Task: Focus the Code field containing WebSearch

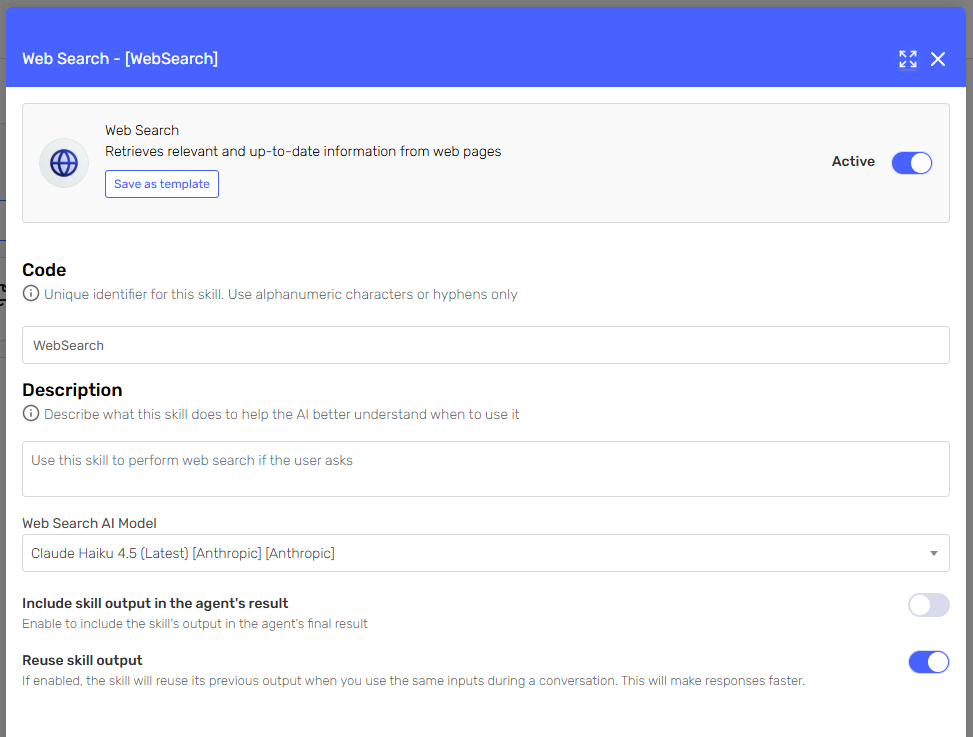Action: [485, 345]
